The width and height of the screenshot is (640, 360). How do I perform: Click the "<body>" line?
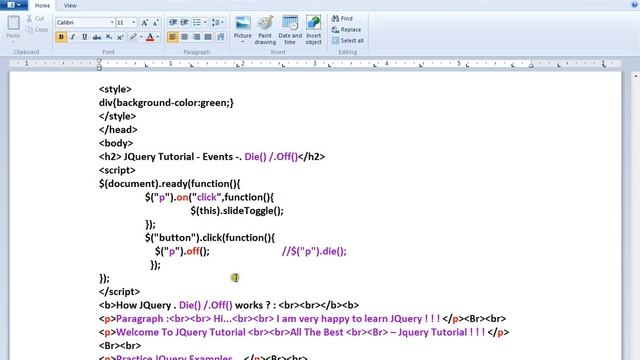116,143
